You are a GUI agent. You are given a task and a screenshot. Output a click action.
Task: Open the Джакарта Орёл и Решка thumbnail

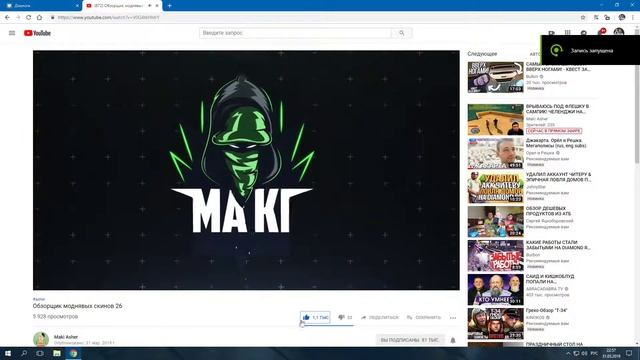(x=496, y=153)
